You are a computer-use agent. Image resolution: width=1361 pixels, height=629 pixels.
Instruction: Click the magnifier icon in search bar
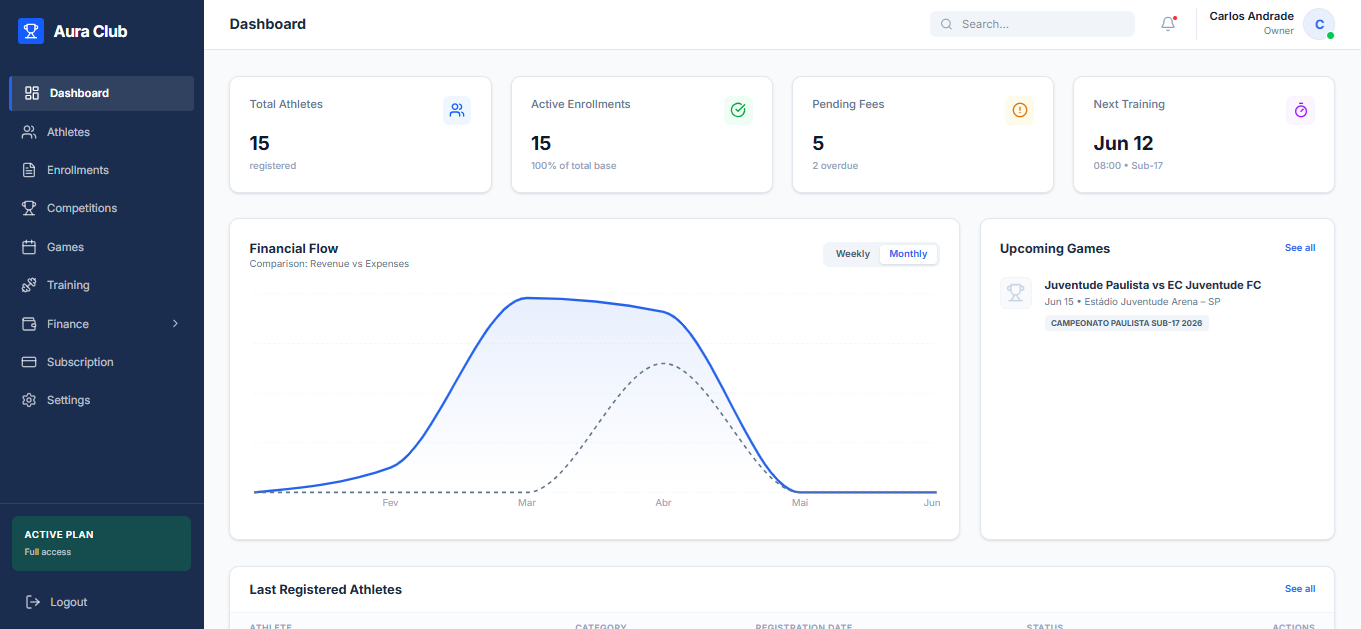947,24
